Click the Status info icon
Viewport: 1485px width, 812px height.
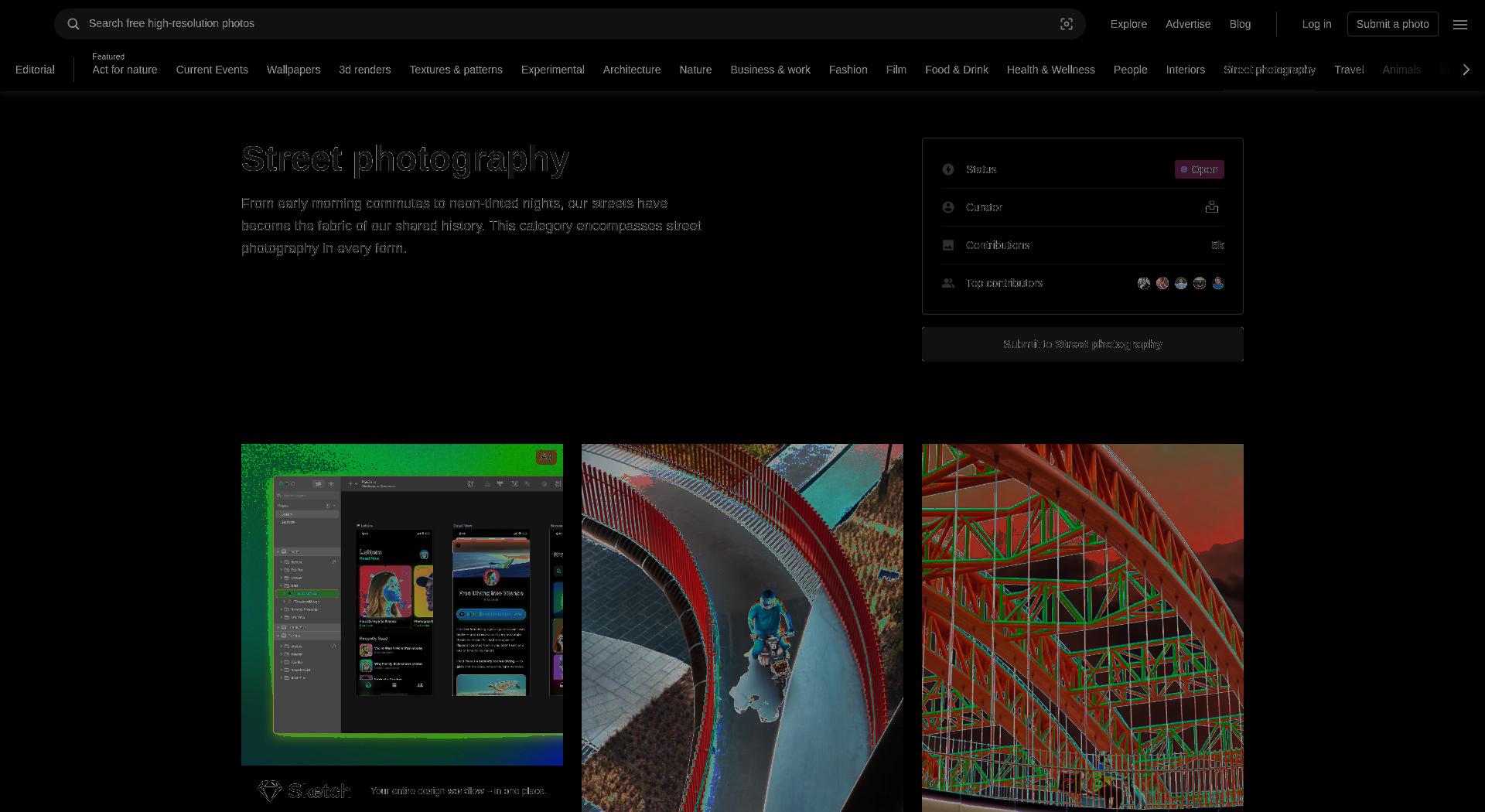point(948,169)
